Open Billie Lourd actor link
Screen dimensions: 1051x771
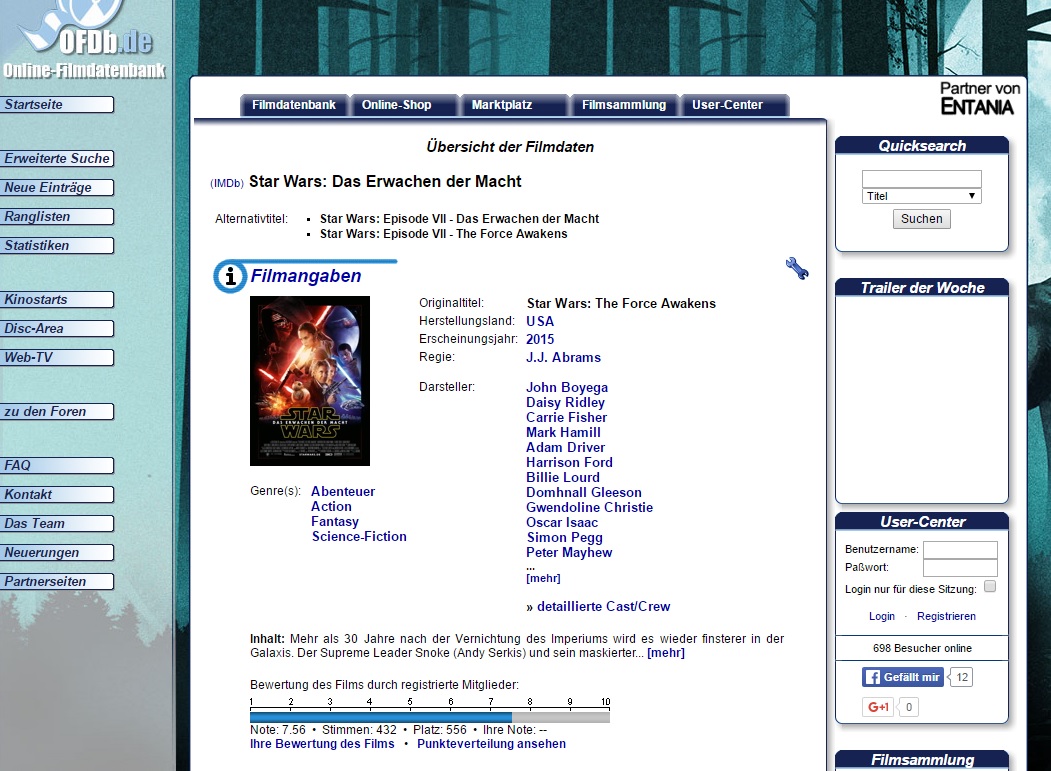(x=563, y=477)
